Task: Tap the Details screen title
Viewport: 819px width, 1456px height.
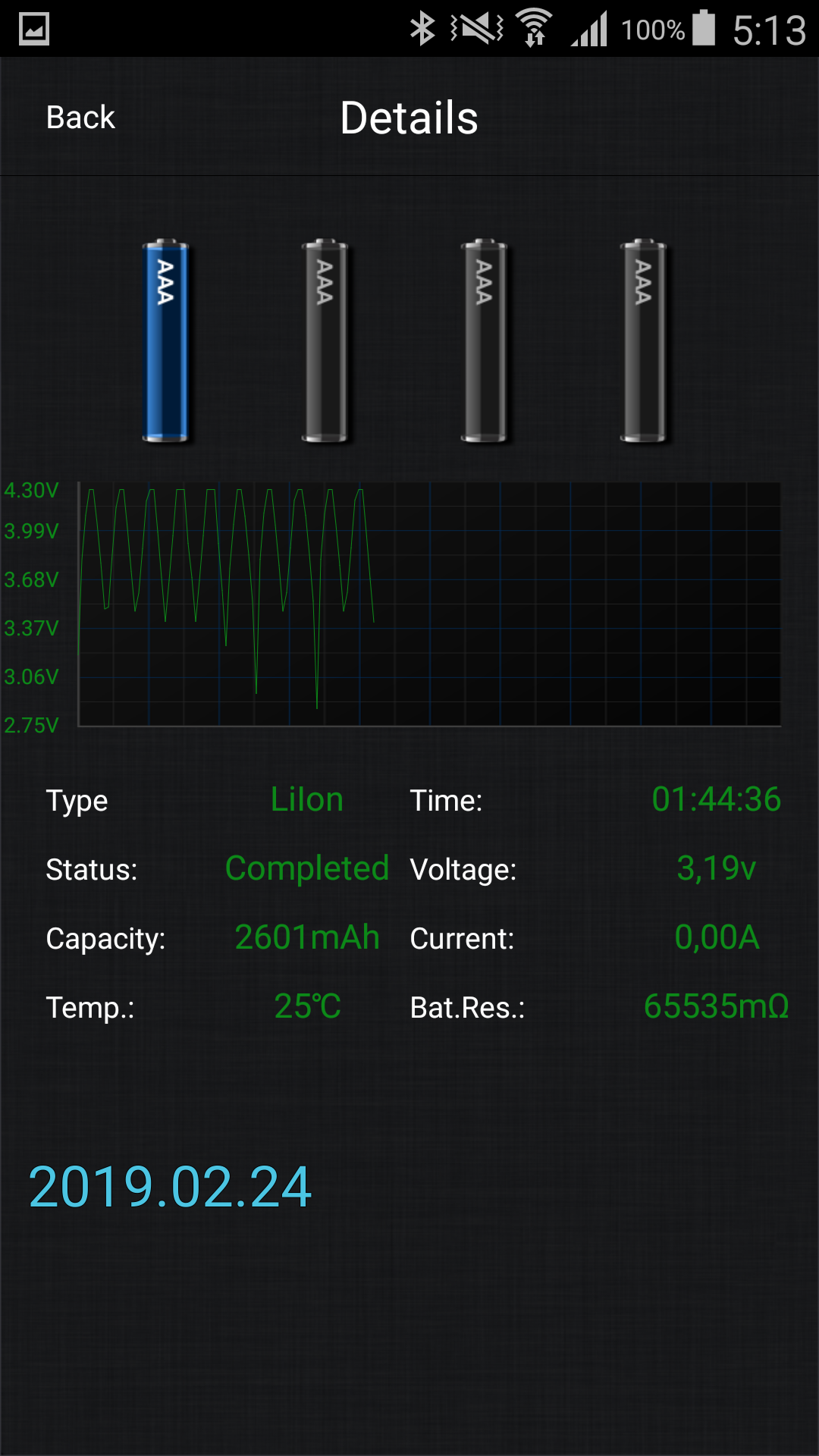Action: point(409,118)
